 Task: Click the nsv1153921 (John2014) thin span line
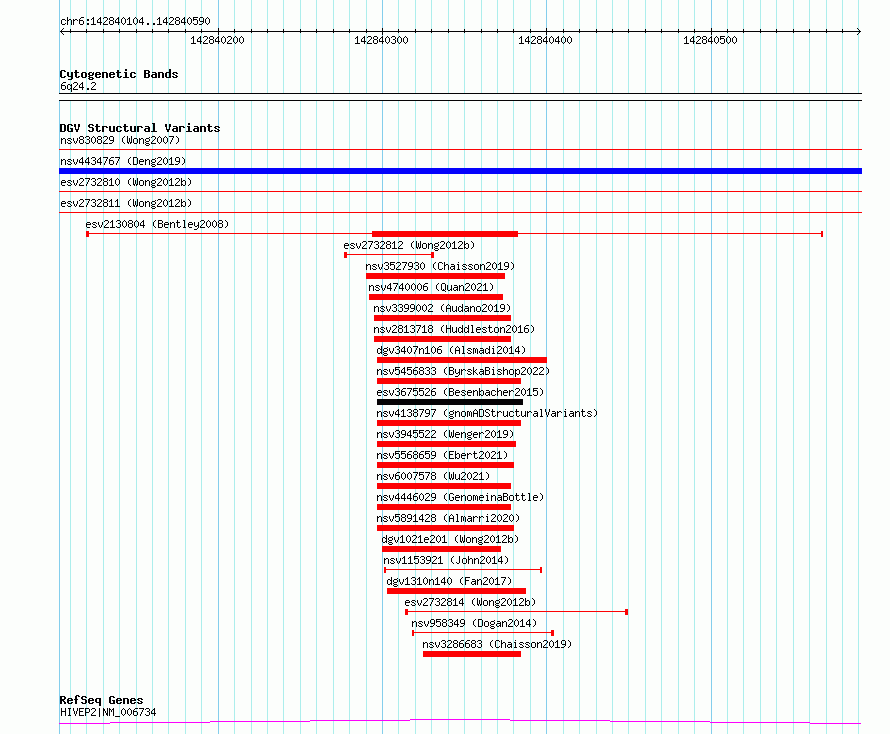coord(463,570)
